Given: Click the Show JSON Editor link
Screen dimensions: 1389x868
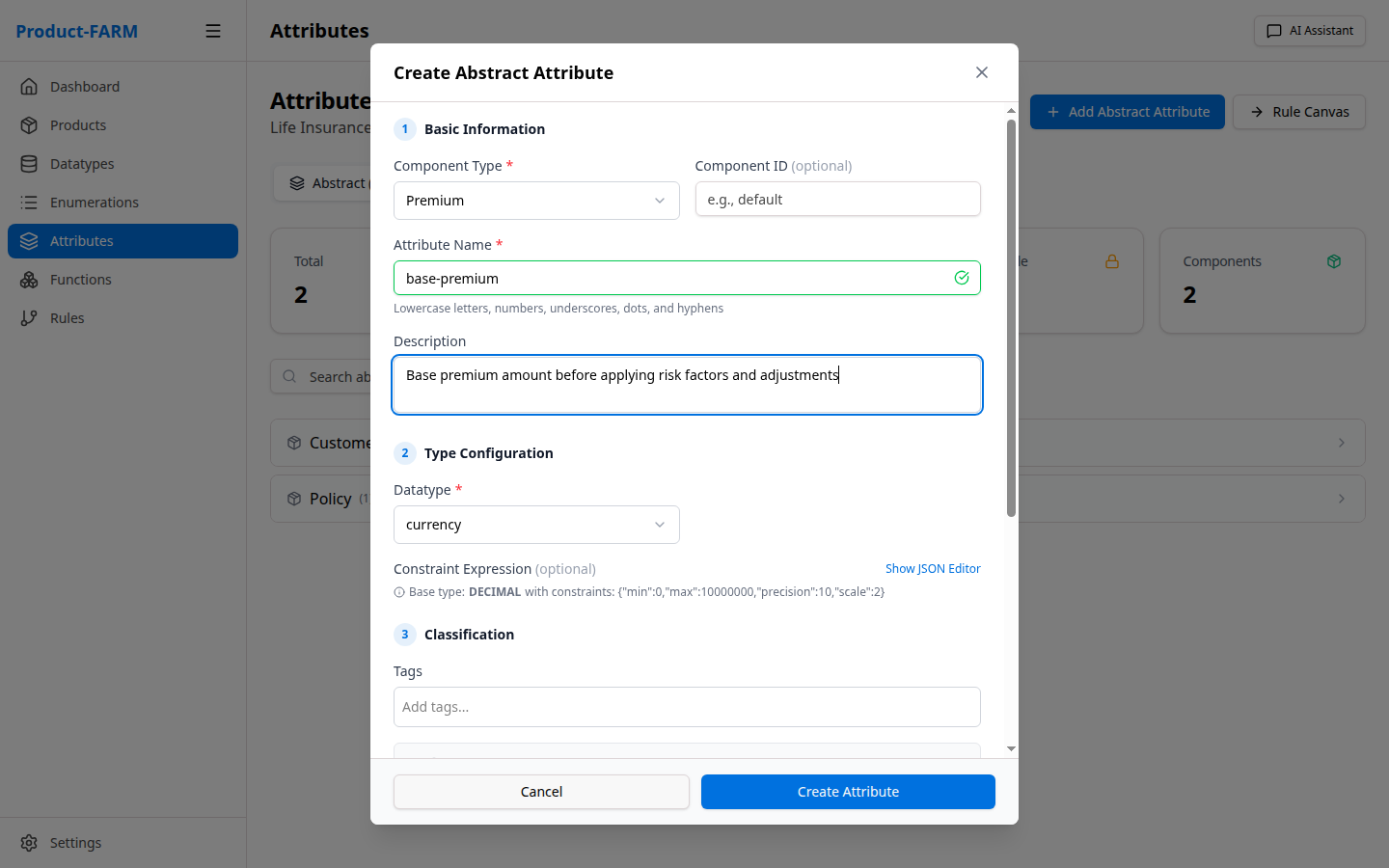Looking at the screenshot, I should [932, 569].
